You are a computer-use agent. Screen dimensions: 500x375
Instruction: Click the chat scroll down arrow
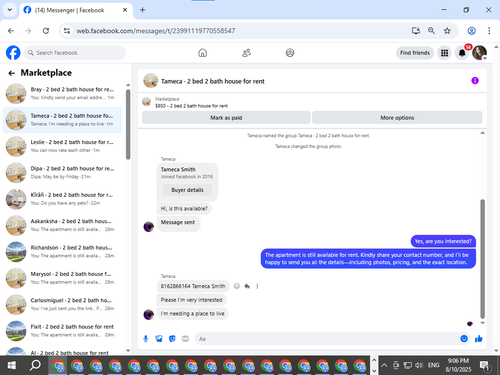(x=482, y=323)
